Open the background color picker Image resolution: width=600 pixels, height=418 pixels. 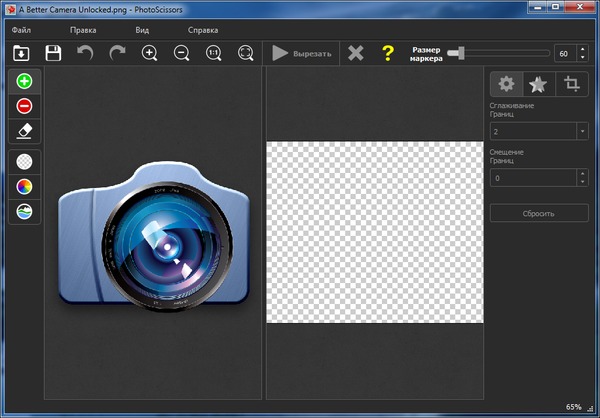coord(25,186)
